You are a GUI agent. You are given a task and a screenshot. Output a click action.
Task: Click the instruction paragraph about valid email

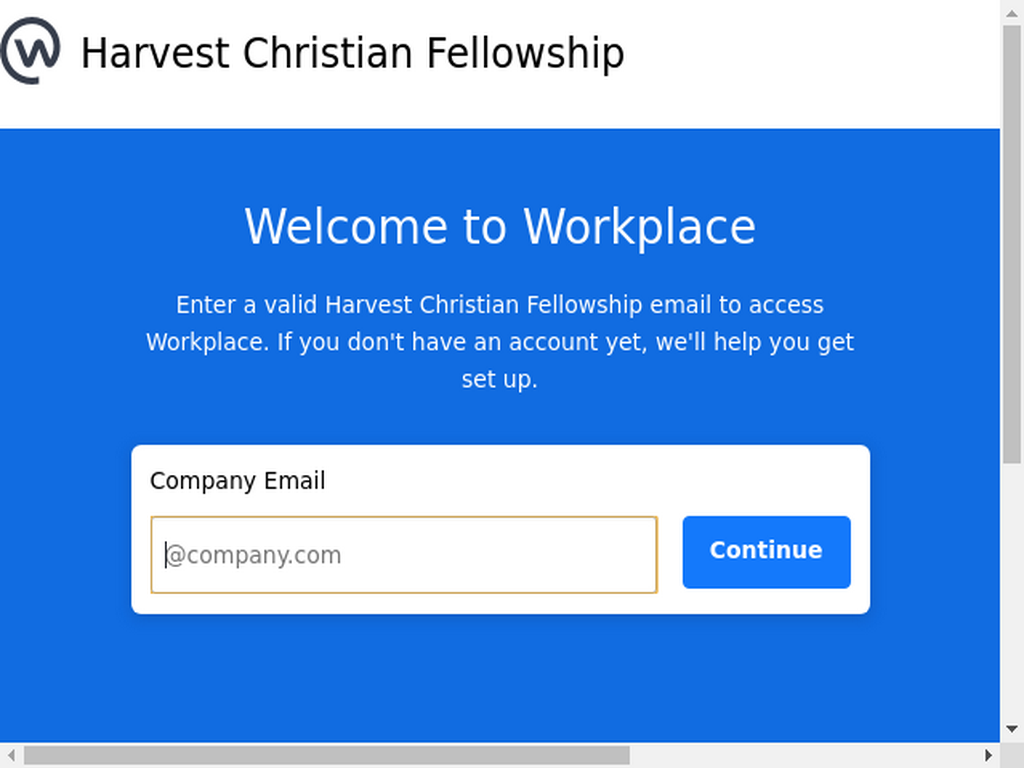pyautogui.click(x=500, y=342)
